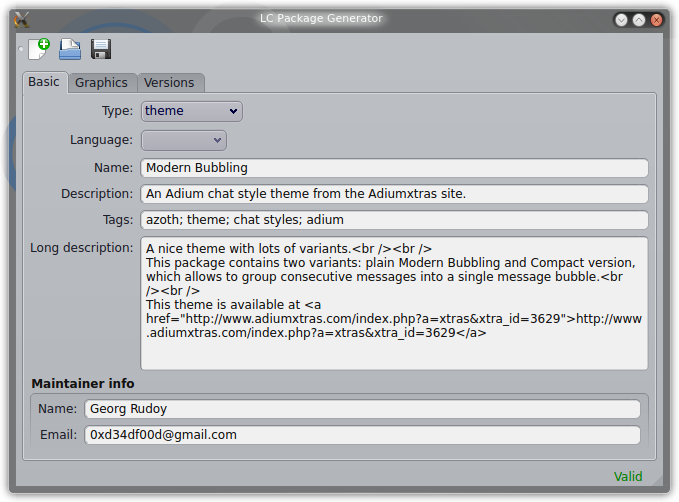Maximize the LC Package Generator window

pos(639,20)
